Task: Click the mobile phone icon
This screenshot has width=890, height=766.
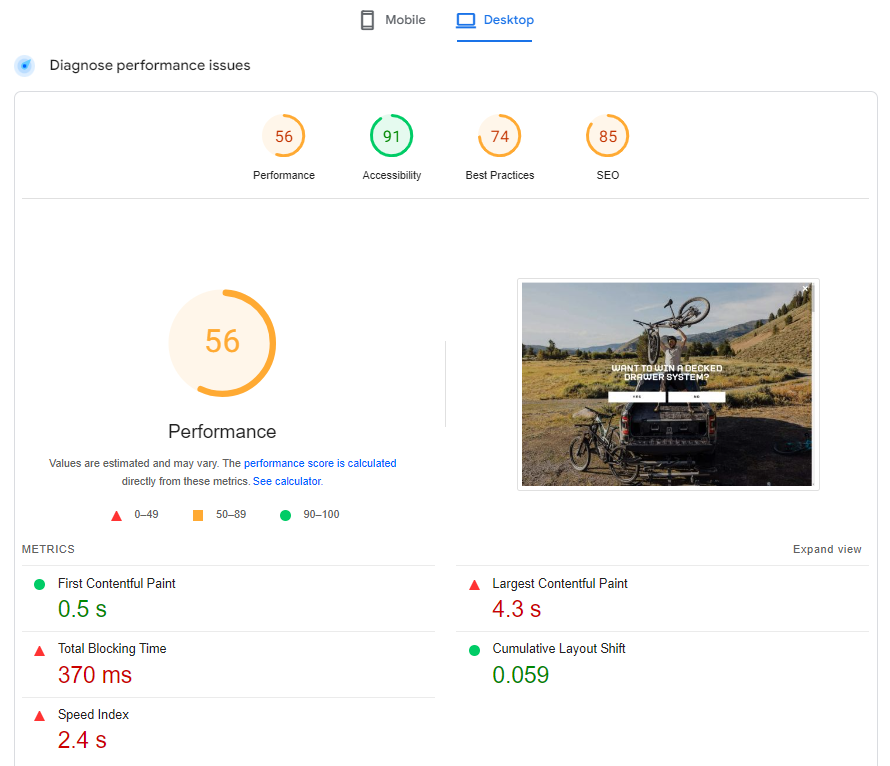Action: click(368, 20)
